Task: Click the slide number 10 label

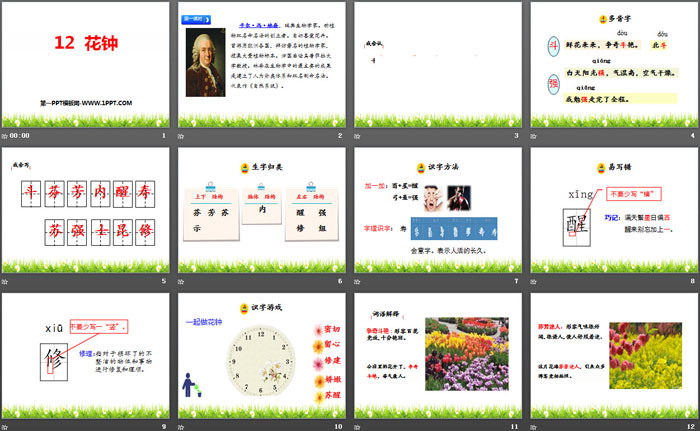Action: click(338, 427)
